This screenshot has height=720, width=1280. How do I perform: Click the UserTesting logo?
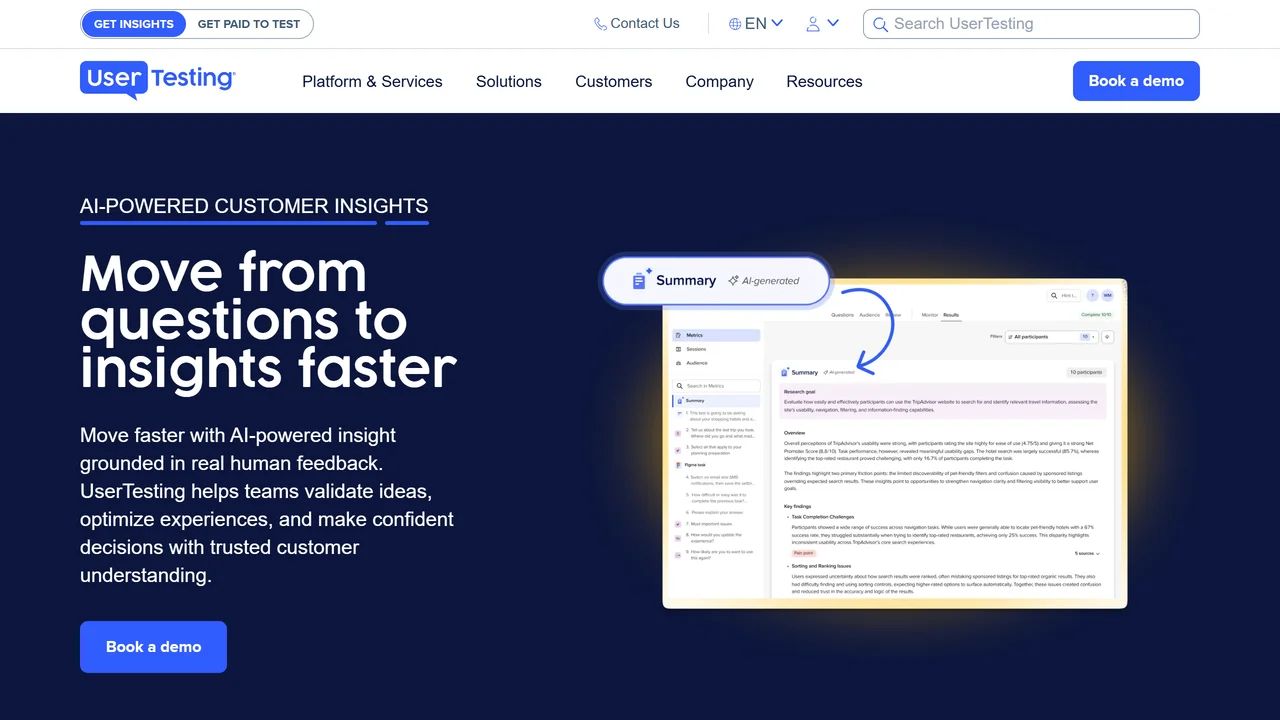coord(158,80)
